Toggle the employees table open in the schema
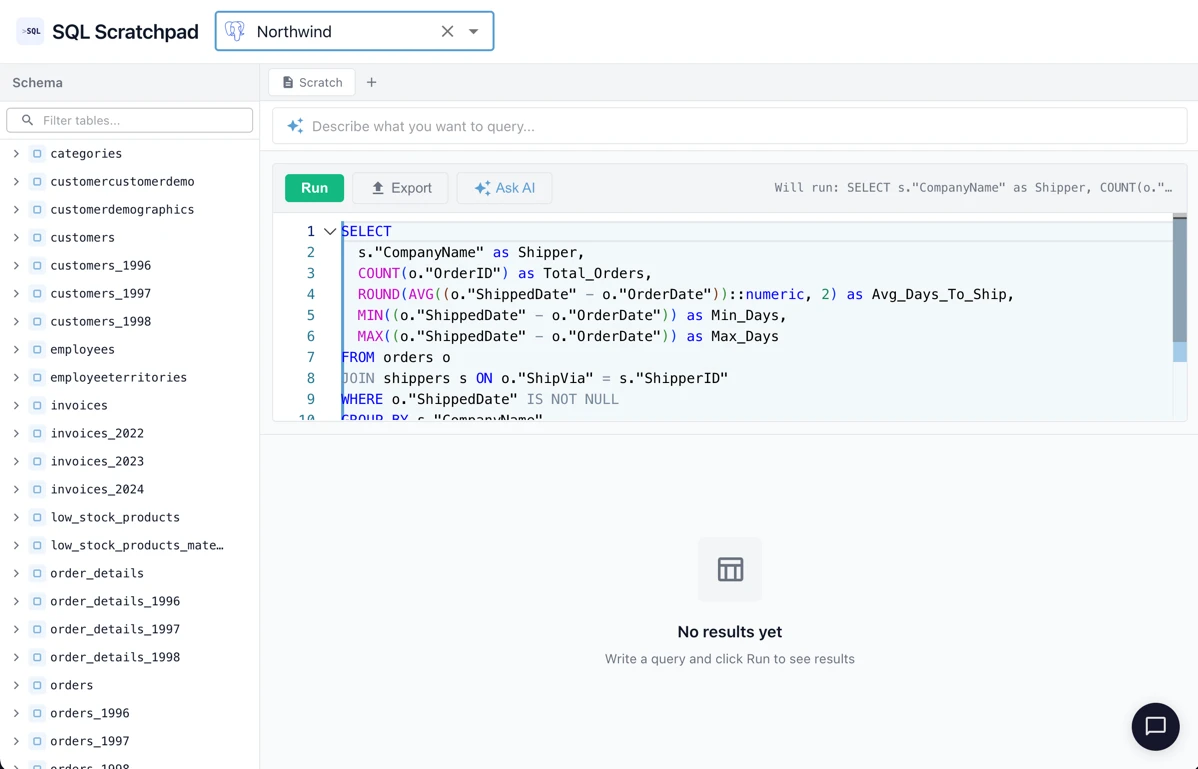The height and width of the screenshot is (769, 1198). pos(17,349)
